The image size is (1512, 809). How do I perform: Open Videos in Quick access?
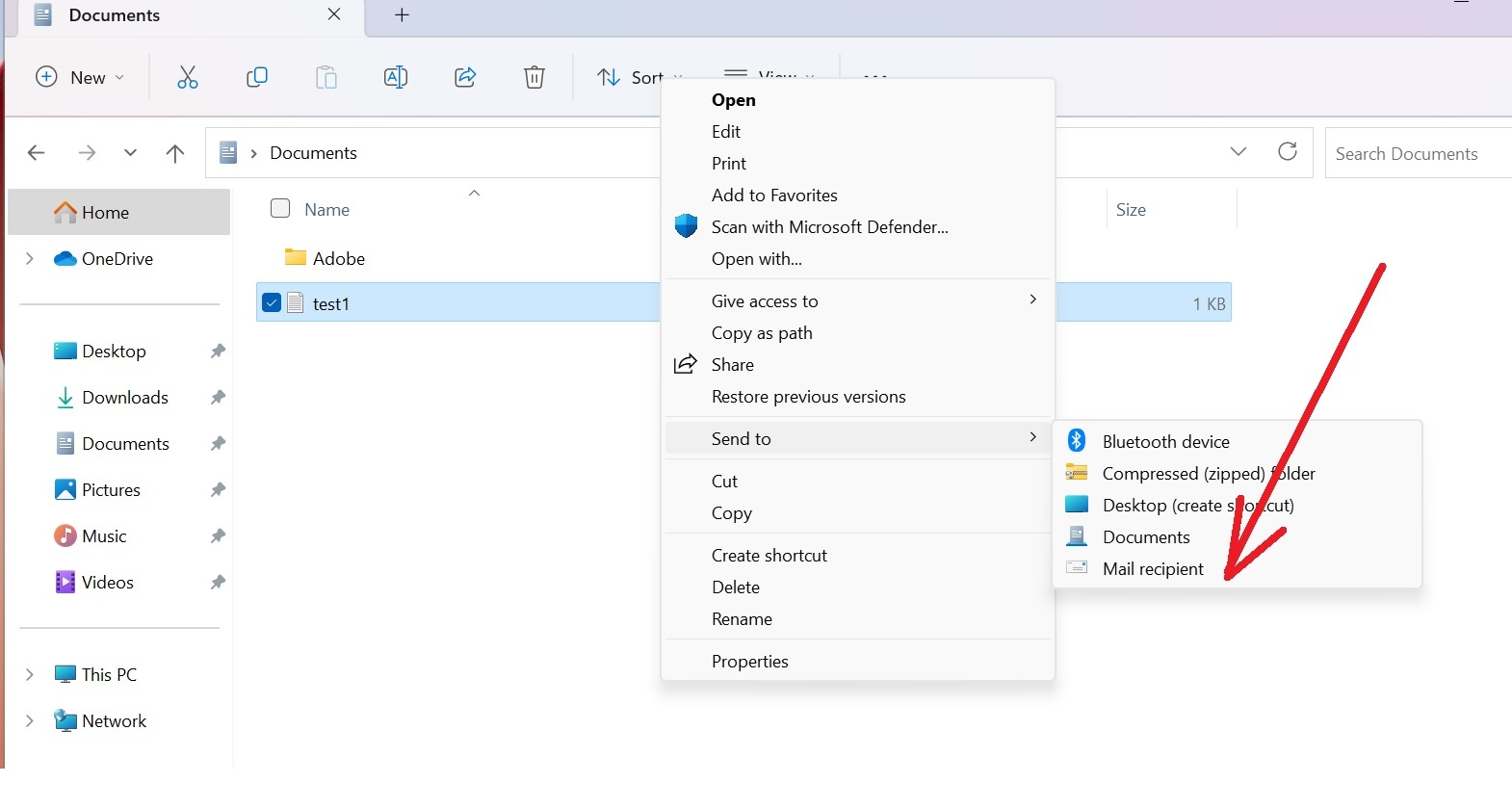click(107, 582)
